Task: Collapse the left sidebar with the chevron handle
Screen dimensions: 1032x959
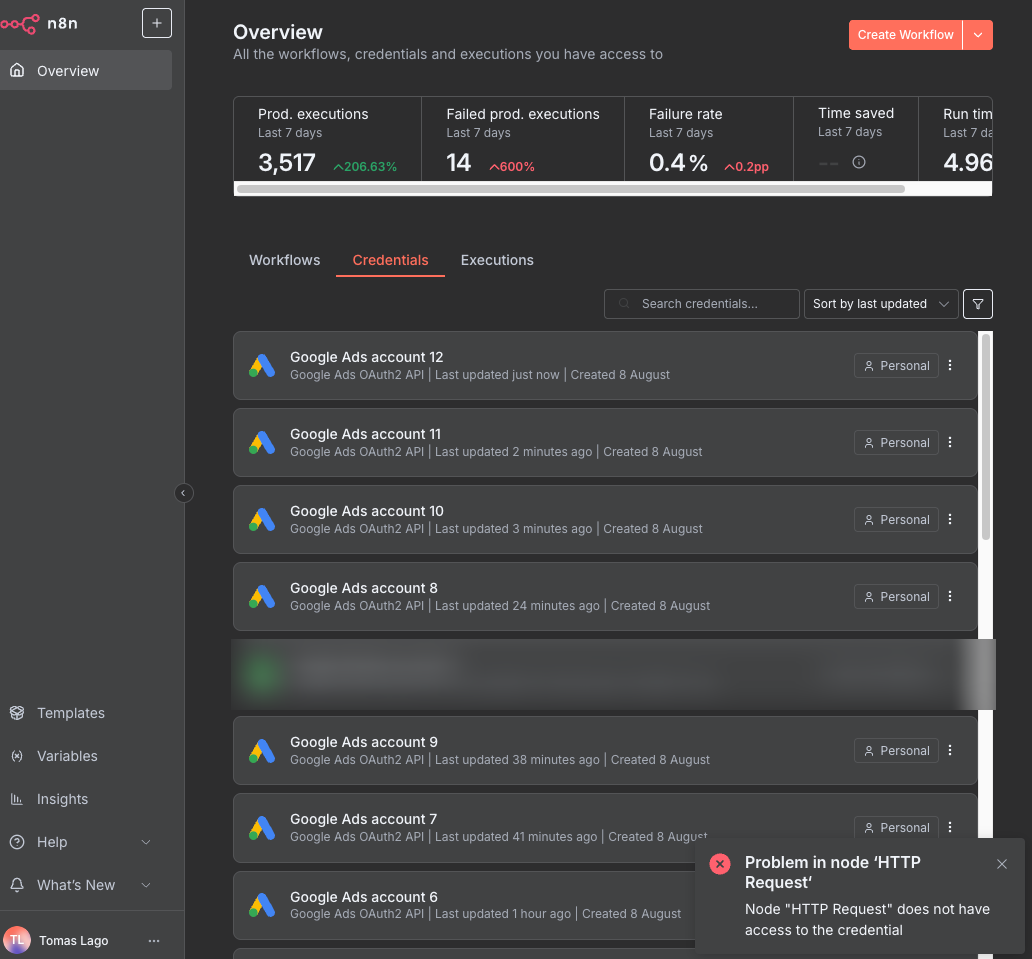Action: (183, 493)
